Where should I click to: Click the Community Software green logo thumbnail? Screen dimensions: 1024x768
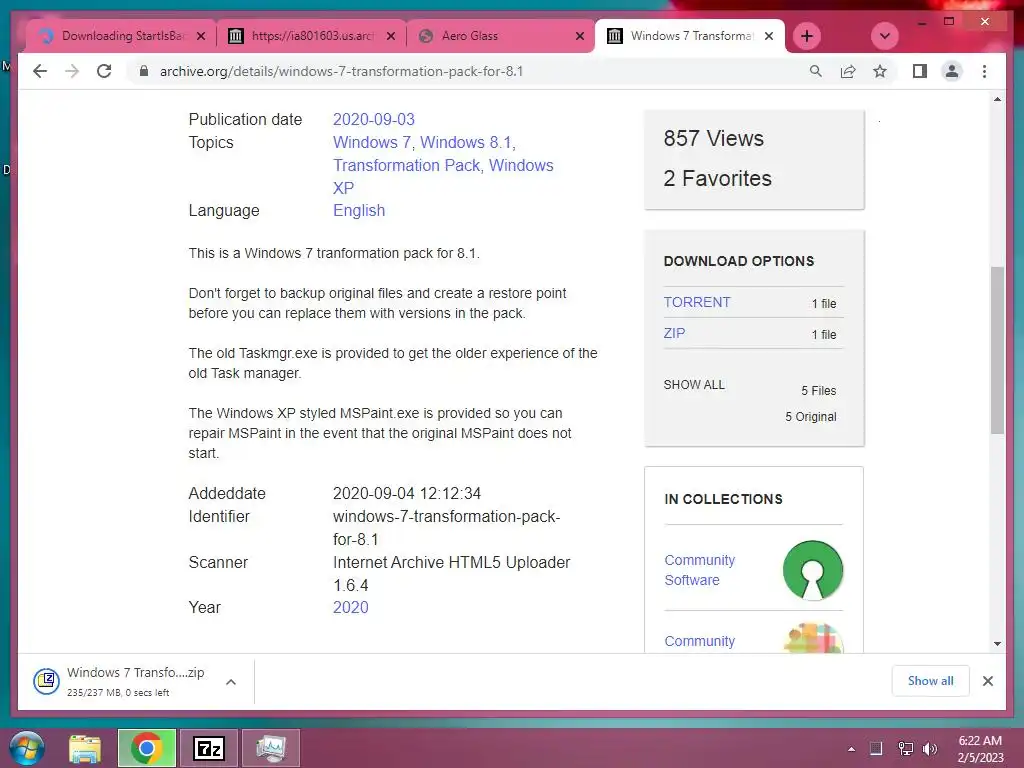(812, 570)
